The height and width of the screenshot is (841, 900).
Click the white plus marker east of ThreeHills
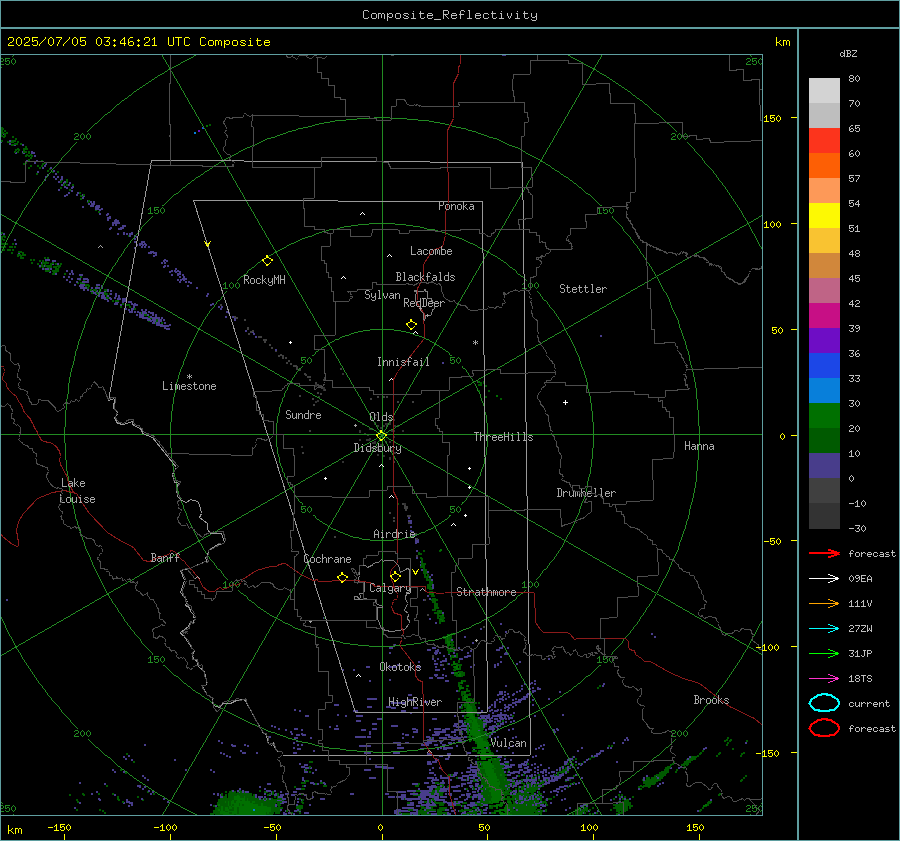coord(565,402)
